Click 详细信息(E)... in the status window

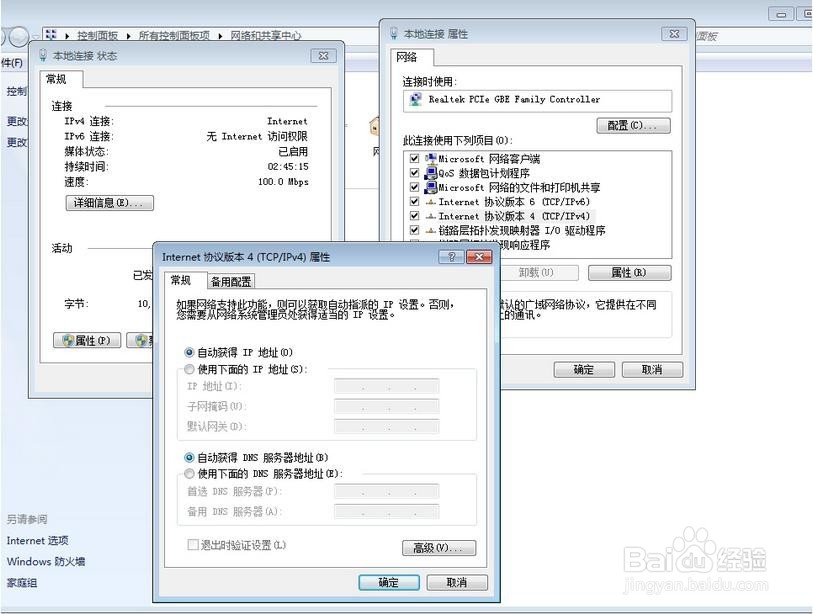tap(109, 203)
